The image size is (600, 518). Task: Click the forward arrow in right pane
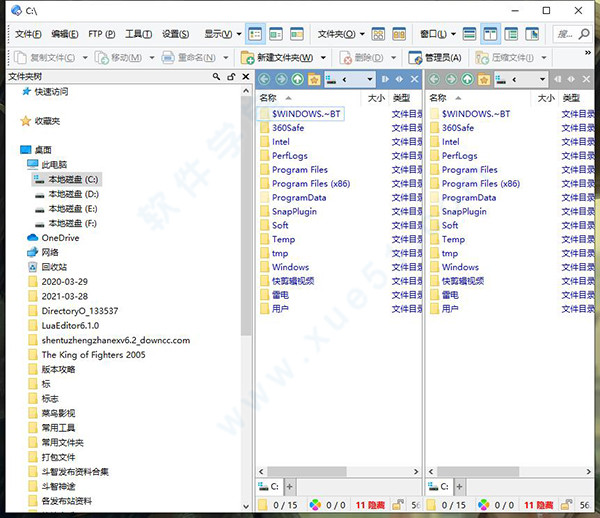(x=452, y=79)
